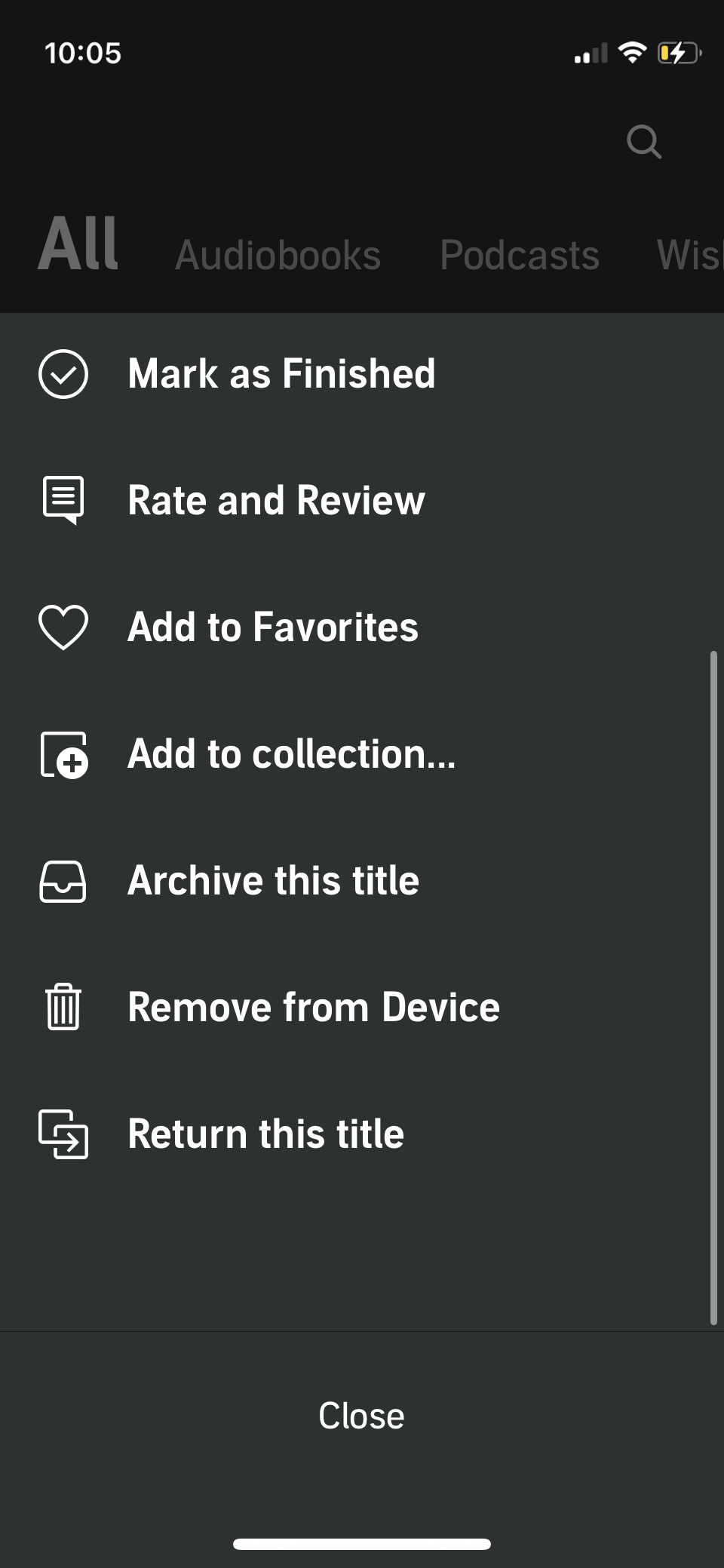Tap the checkmark circle icon
Screen dimensions: 724x1568
pos(63,374)
